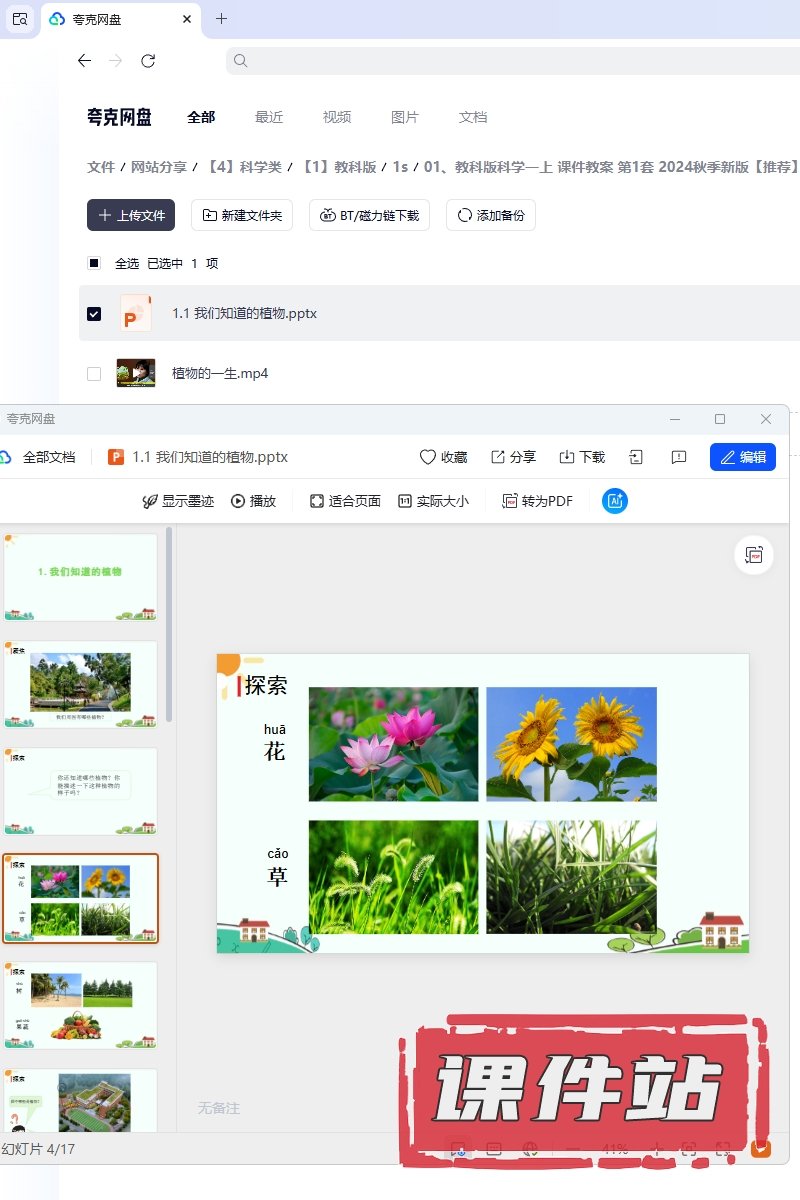The height and width of the screenshot is (1200, 800).
Task: Click the 上传文件 button
Action: 131,215
